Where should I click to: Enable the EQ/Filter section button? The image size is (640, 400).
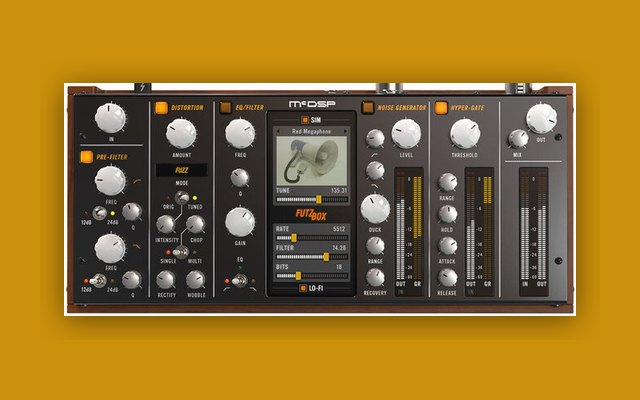pyautogui.click(x=225, y=107)
